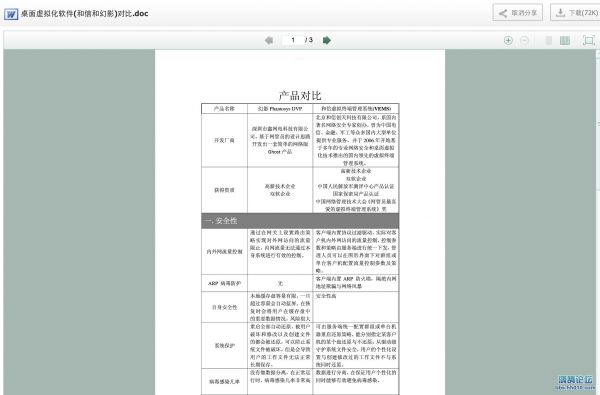Select the 开发厂商 row label cell
The height and width of the screenshot is (395, 600).
coord(225,140)
